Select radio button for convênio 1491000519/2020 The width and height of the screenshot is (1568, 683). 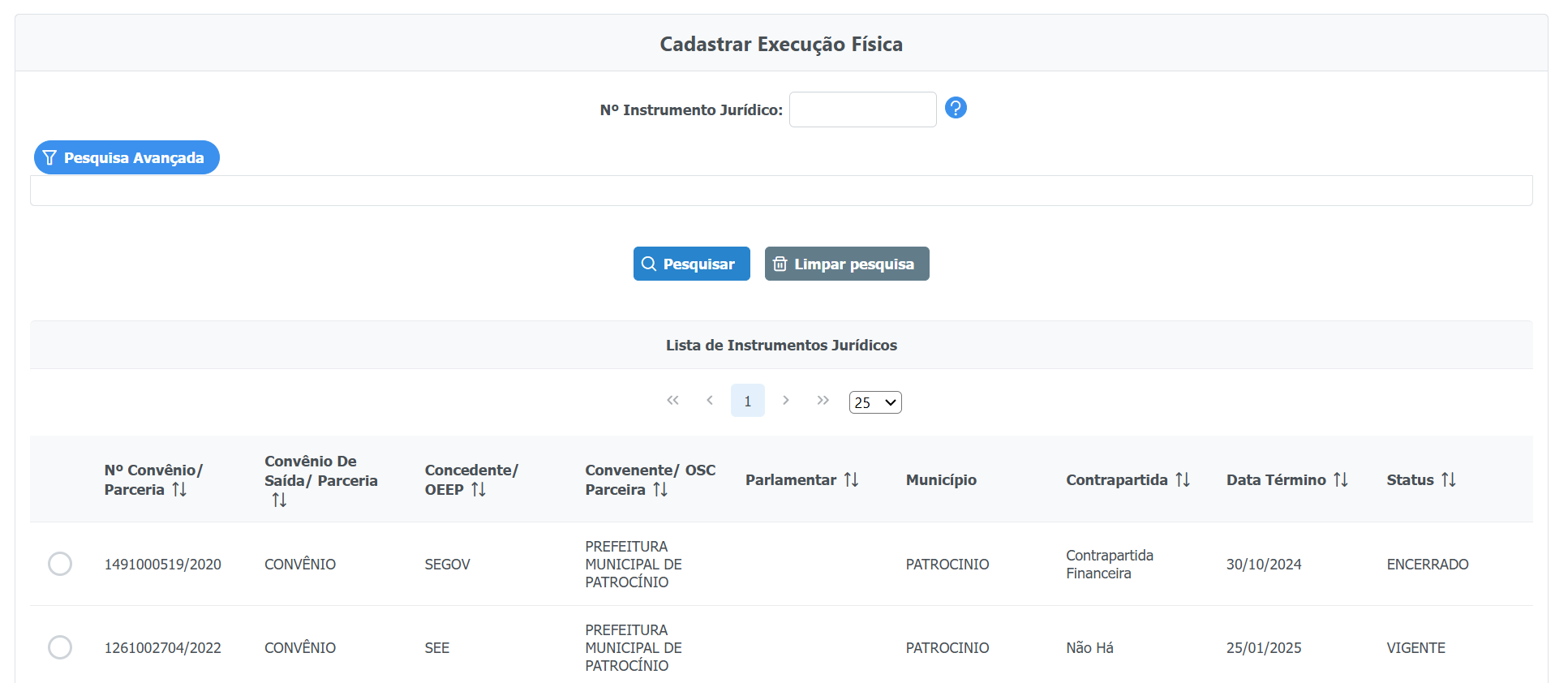click(60, 564)
